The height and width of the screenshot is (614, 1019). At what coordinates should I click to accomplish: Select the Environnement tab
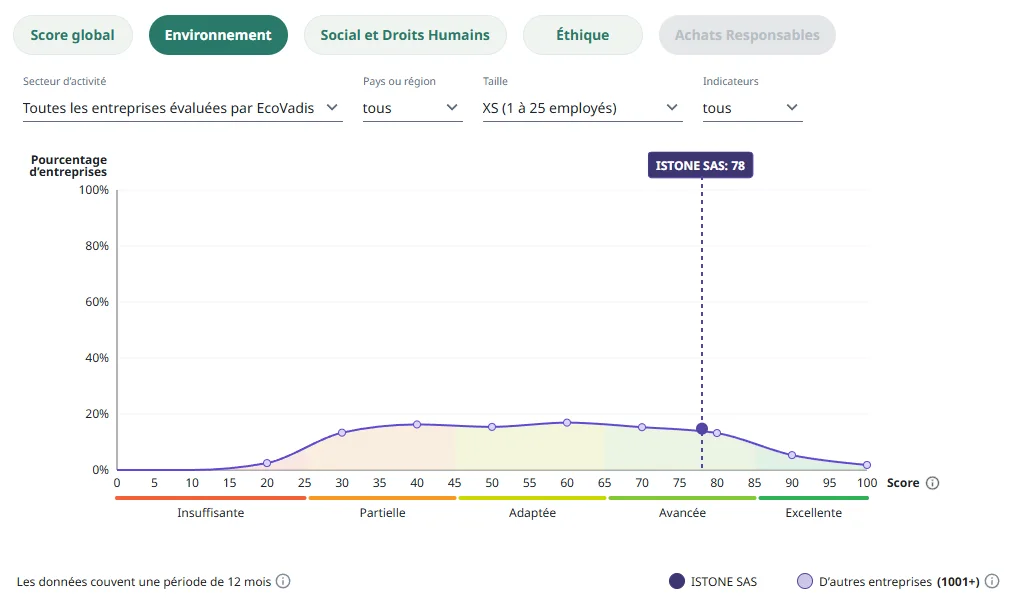pyautogui.click(x=218, y=35)
